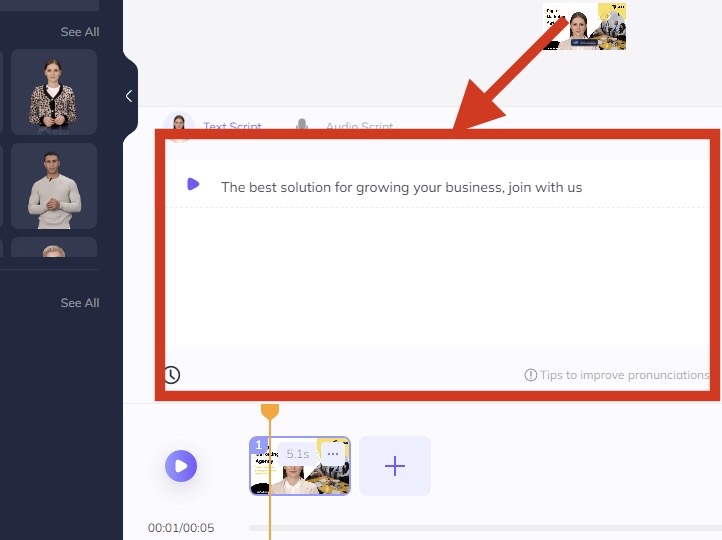The image size is (722, 540).
Task: Switch to the Text Script tab
Action: 232,127
